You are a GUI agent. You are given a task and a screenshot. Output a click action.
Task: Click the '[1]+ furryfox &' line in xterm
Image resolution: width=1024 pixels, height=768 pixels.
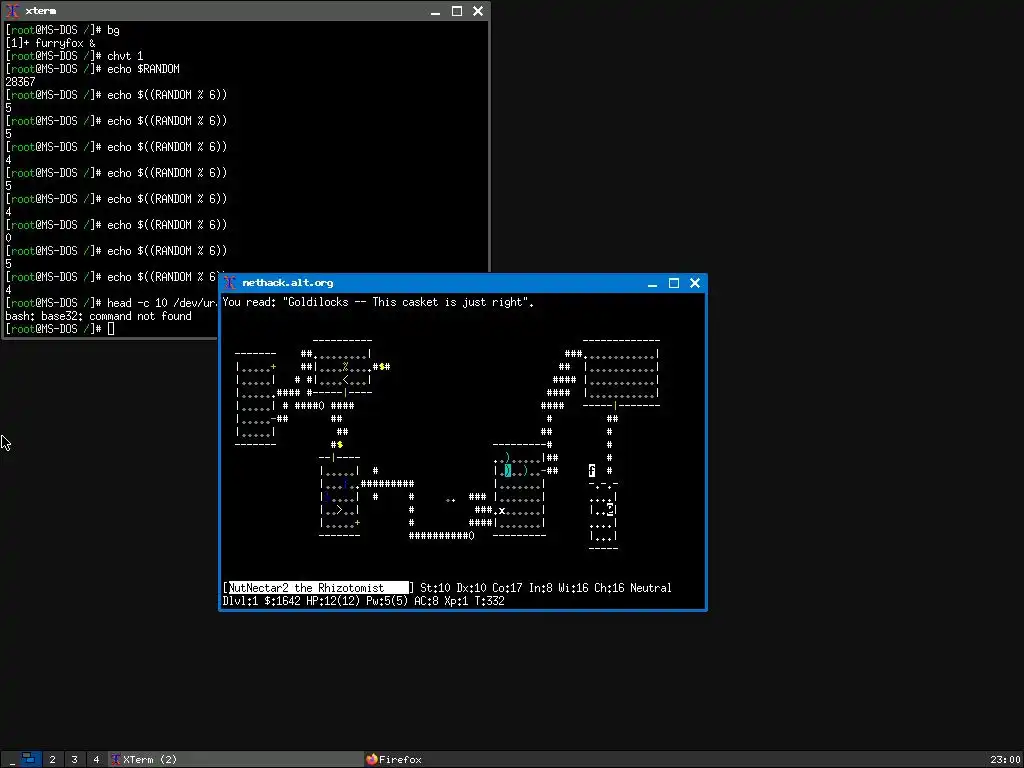click(50, 43)
